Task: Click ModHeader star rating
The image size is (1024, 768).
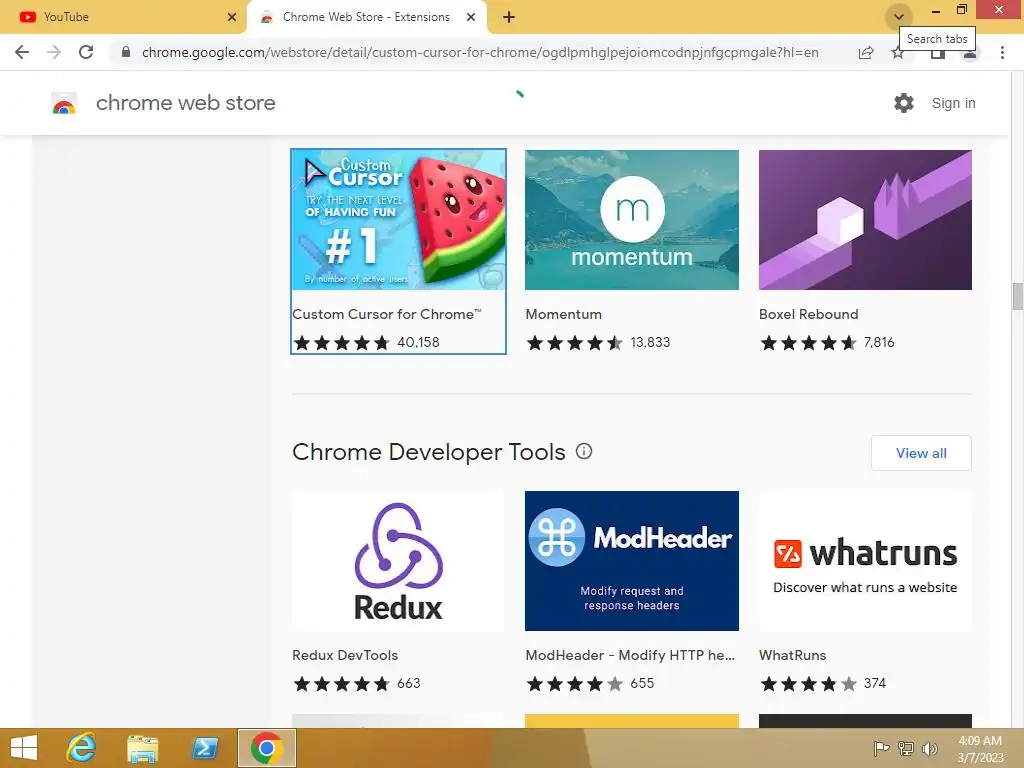Action: click(x=575, y=684)
